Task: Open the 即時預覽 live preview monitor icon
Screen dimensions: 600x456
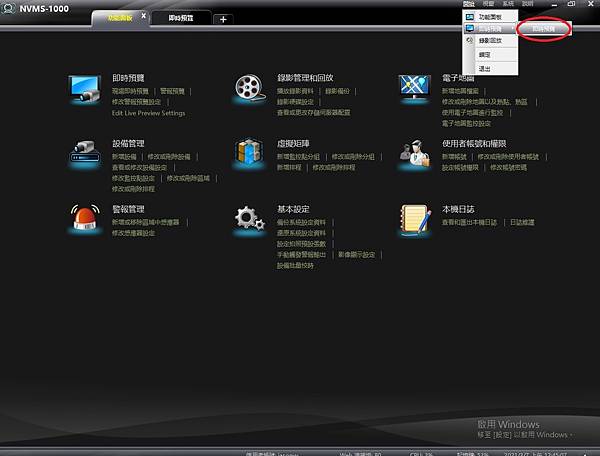Action: click(x=85, y=88)
